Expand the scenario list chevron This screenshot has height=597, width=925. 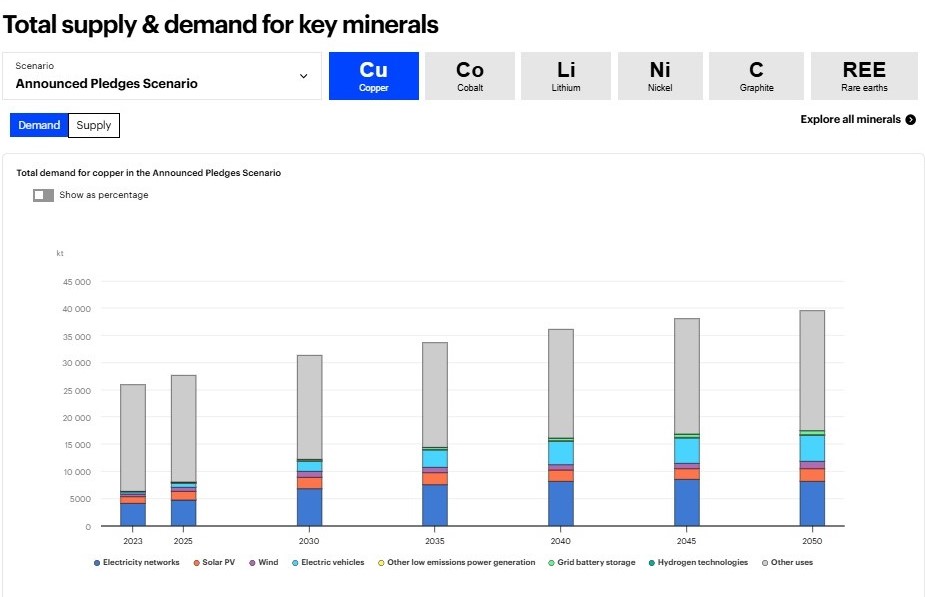304,76
